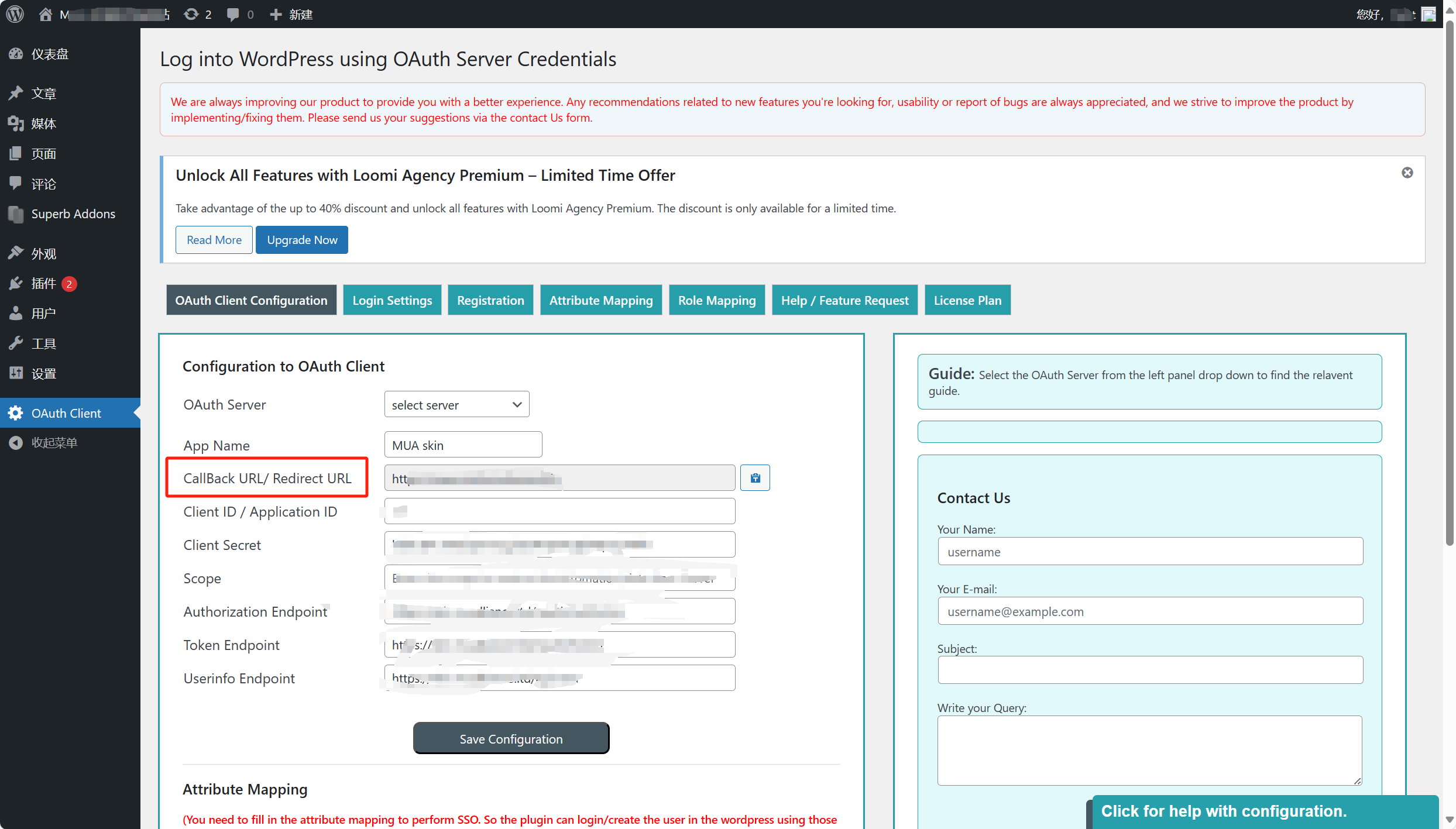Click the App Name field containing MUA skin
Screen dimensions: 1456x829
pos(463,445)
